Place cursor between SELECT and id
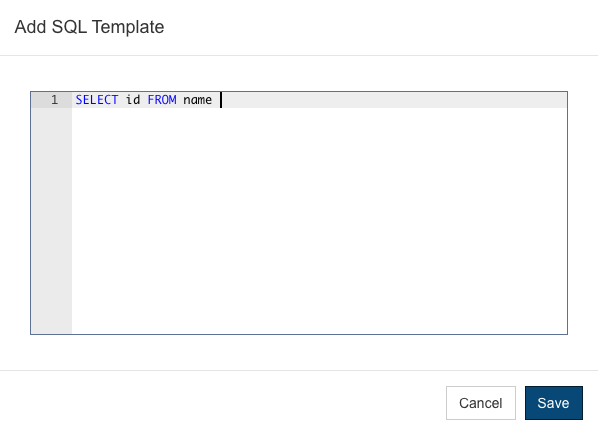This screenshot has width=598, height=435. pos(122,100)
